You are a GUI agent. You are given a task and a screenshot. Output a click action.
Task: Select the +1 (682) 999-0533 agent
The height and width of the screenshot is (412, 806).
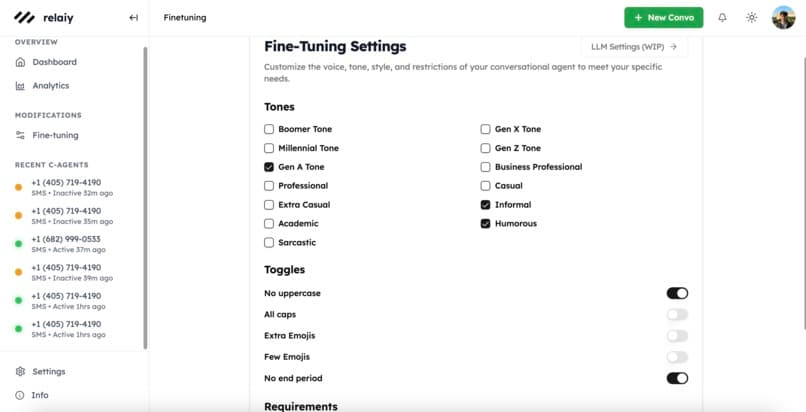click(x=65, y=244)
